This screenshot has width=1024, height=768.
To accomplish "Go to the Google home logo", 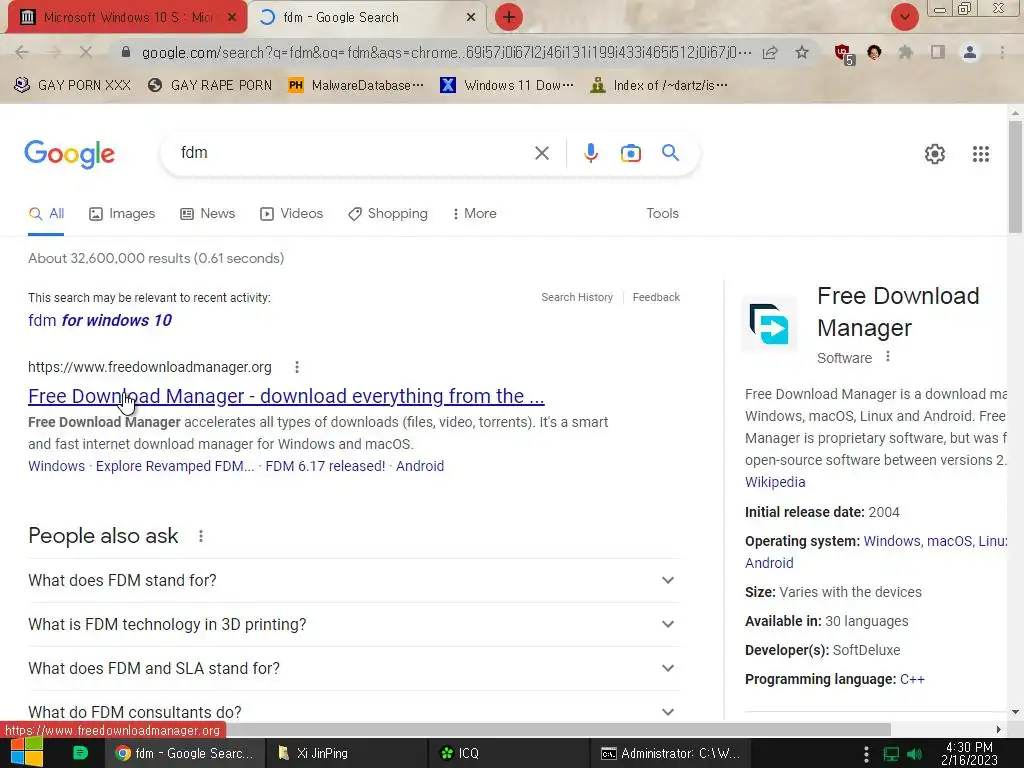I will click(69, 154).
